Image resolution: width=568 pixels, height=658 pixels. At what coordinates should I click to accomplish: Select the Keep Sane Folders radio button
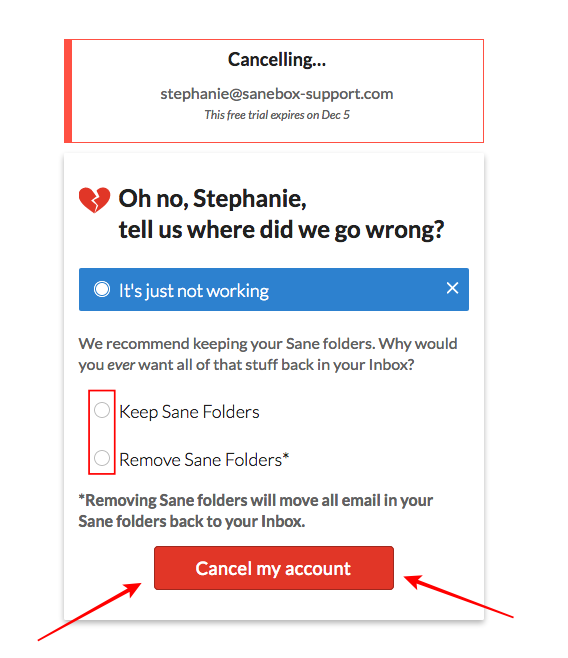coord(102,410)
